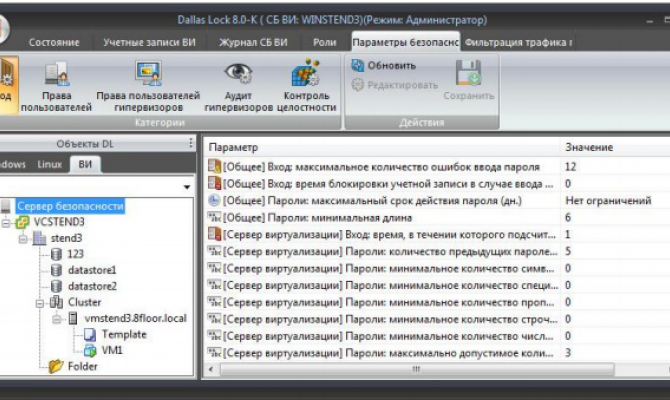Switch to the Linux objects tab
Screen dimensions: 670x400
(50, 164)
